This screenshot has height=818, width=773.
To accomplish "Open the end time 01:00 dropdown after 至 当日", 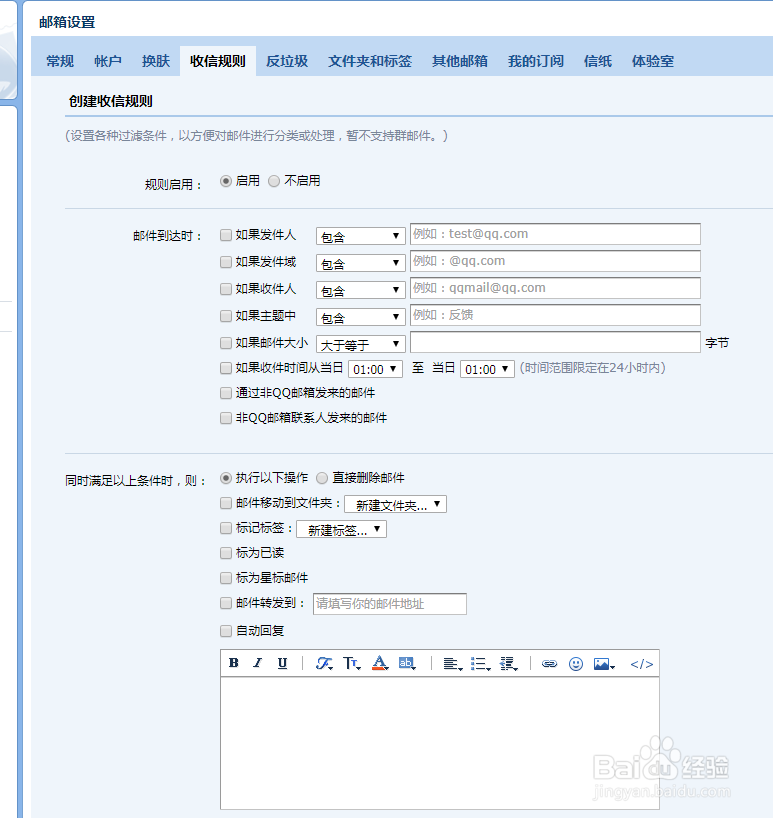I will pos(487,369).
